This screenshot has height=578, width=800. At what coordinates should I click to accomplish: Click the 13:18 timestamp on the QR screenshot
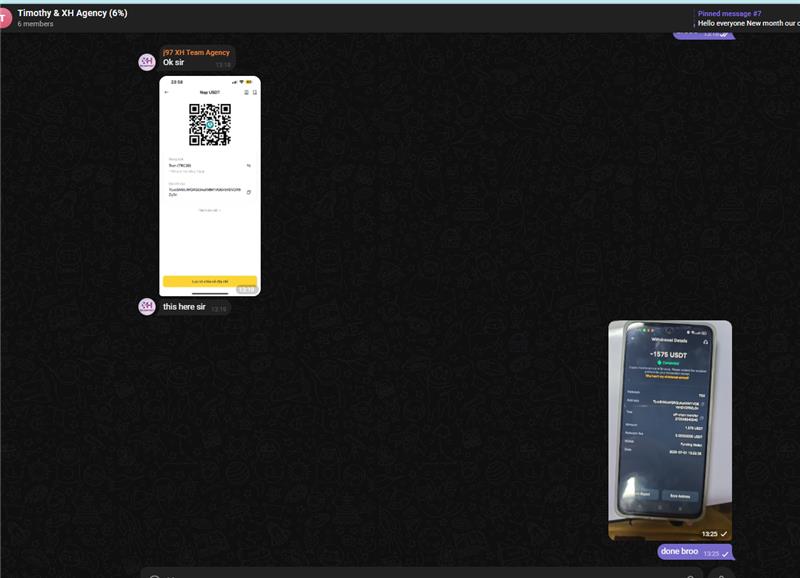click(x=246, y=289)
